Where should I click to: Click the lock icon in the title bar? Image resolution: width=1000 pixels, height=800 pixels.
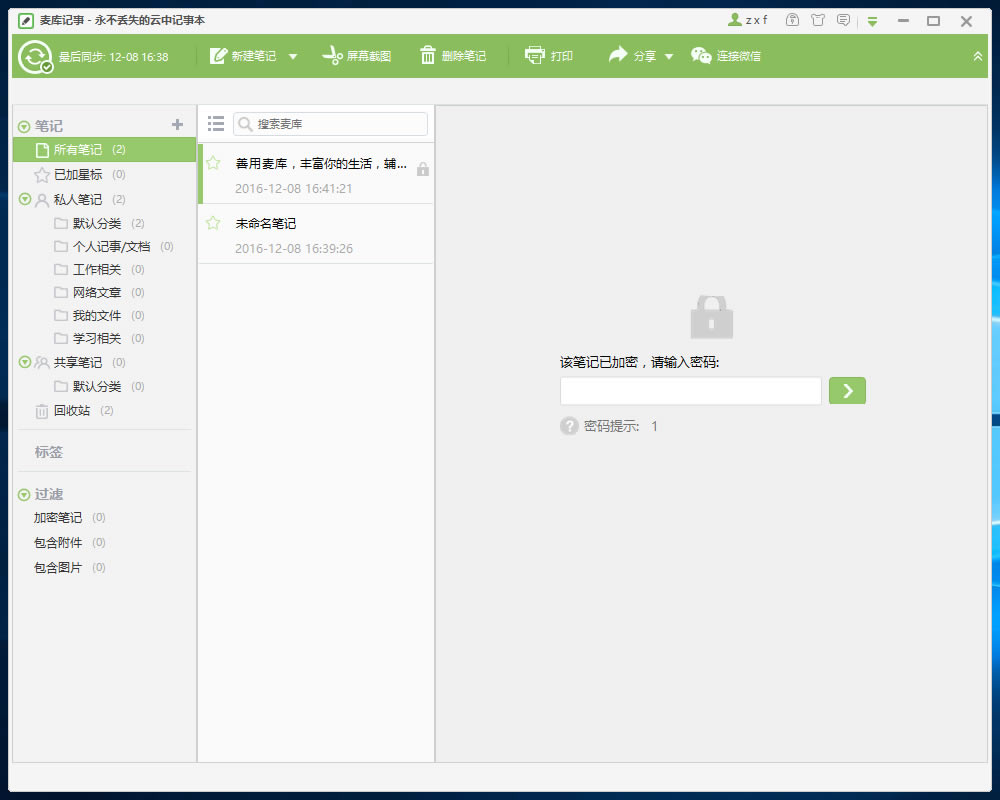791,20
